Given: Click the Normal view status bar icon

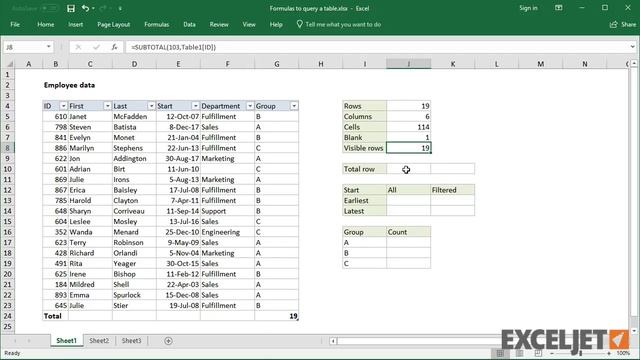Looking at the screenshot, I should pos(500,353).
